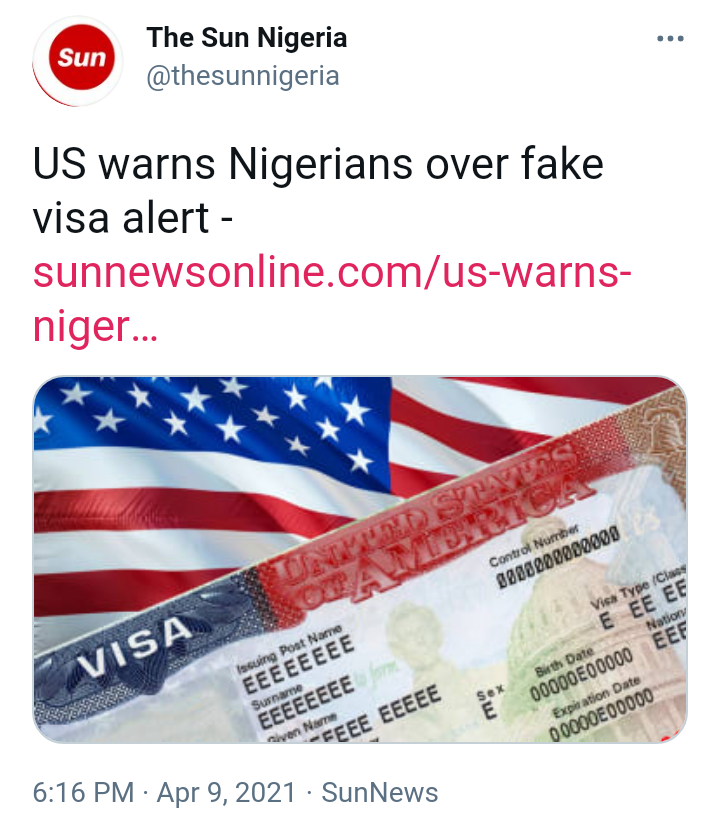Image resolution: width=720 pixels, height=829 pixels.
Task: Open the three-dot more options menu
Action: point(670,39)
